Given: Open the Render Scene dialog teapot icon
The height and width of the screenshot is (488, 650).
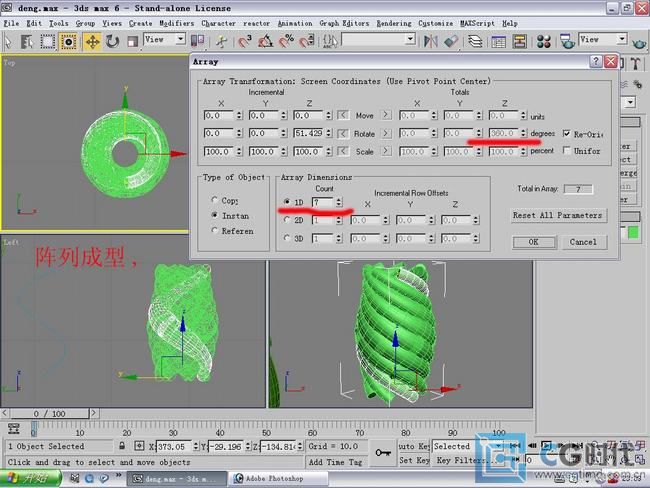Looking at the screenshot, I should (566, 41).
